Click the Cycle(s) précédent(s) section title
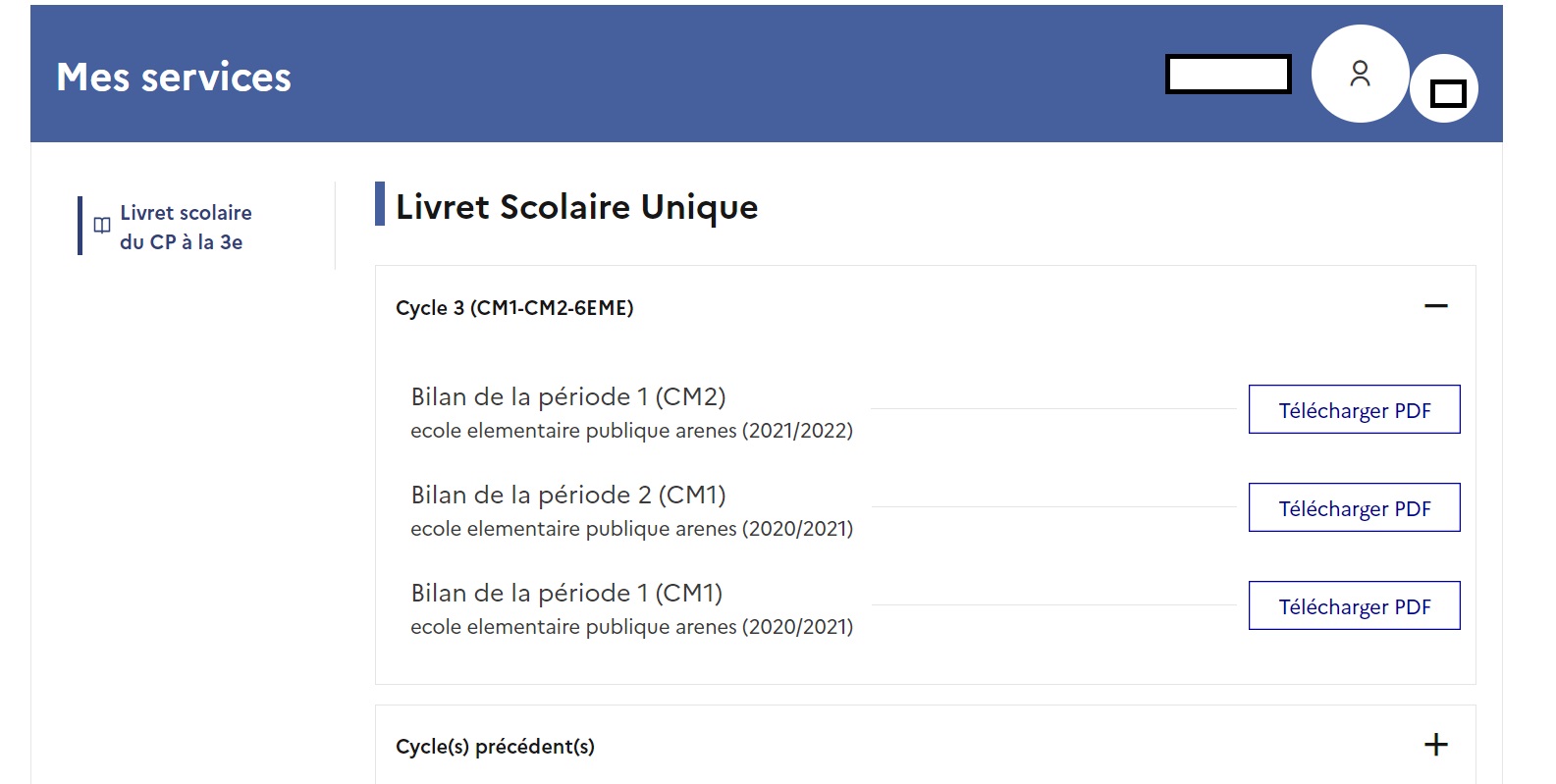Image resolution: width=1556 pixels, height=784 pixels. (x=495, y=747)
